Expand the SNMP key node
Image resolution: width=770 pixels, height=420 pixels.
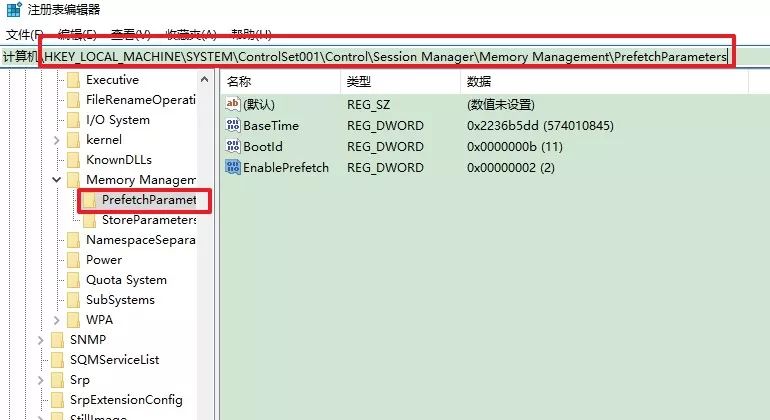(x=41, y=340)
